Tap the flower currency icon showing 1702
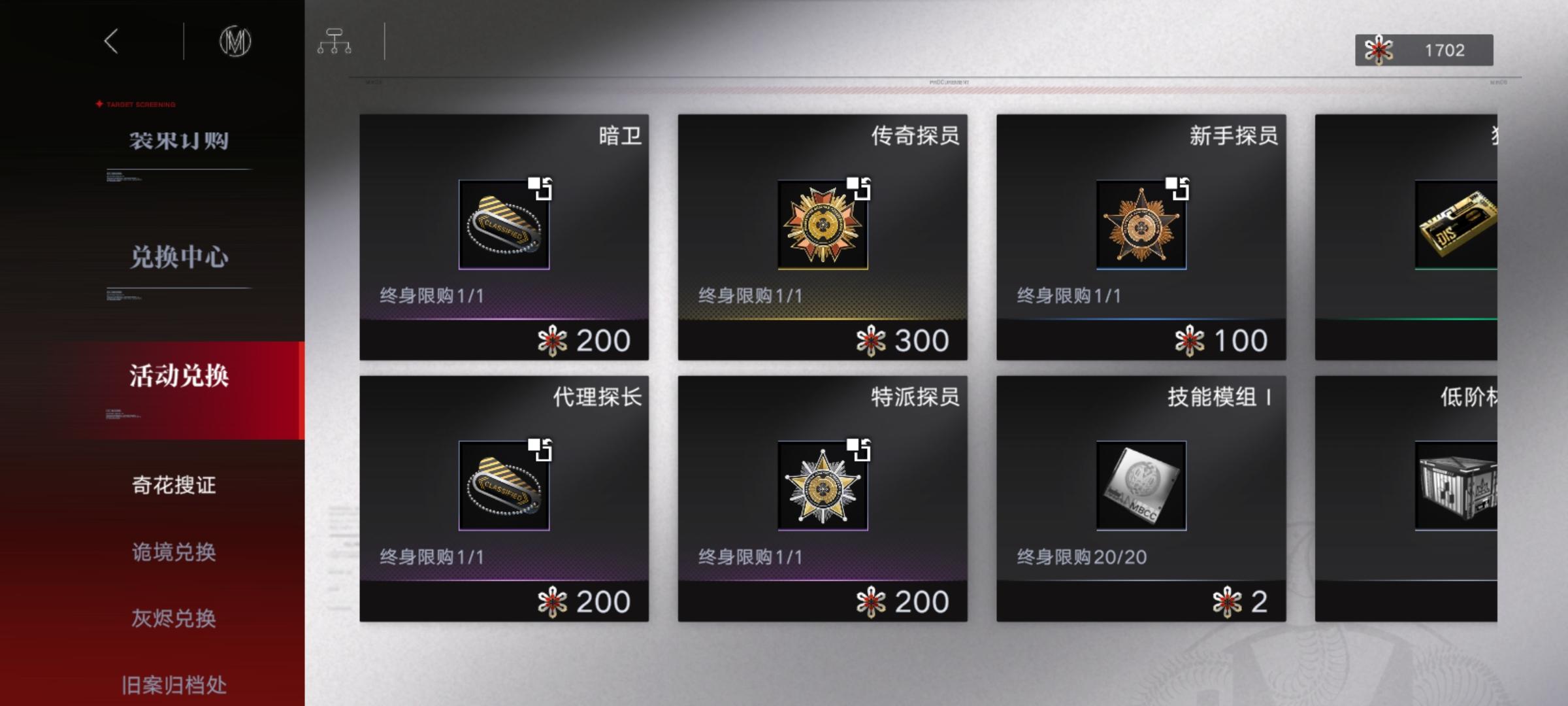This screenshot has width=1568, height=706. 1379,50
